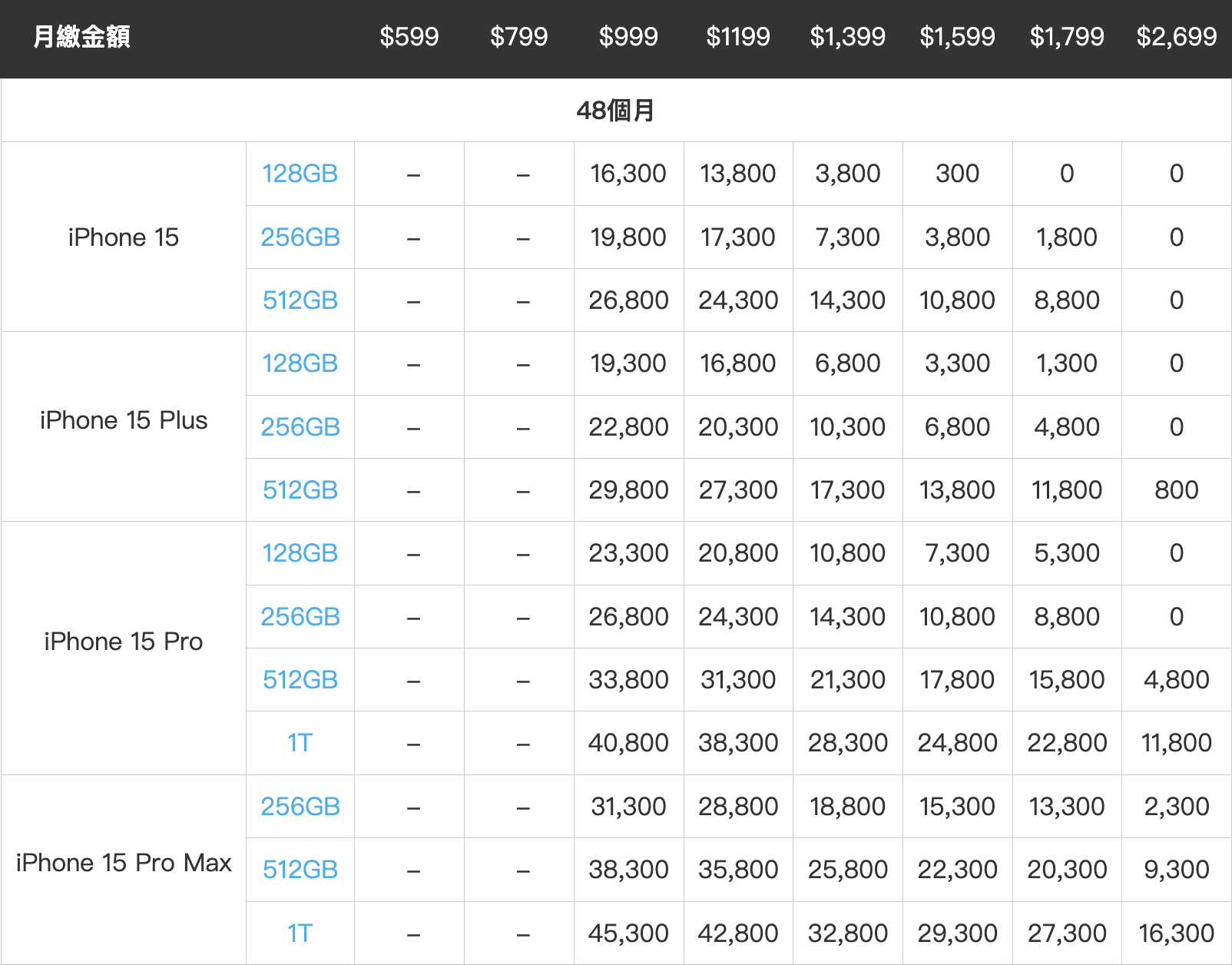Image resolution: width=1232 pixels, height=965 pixels.
Task: Select the $2,699 plan header
Action: tap(1176, 37)
